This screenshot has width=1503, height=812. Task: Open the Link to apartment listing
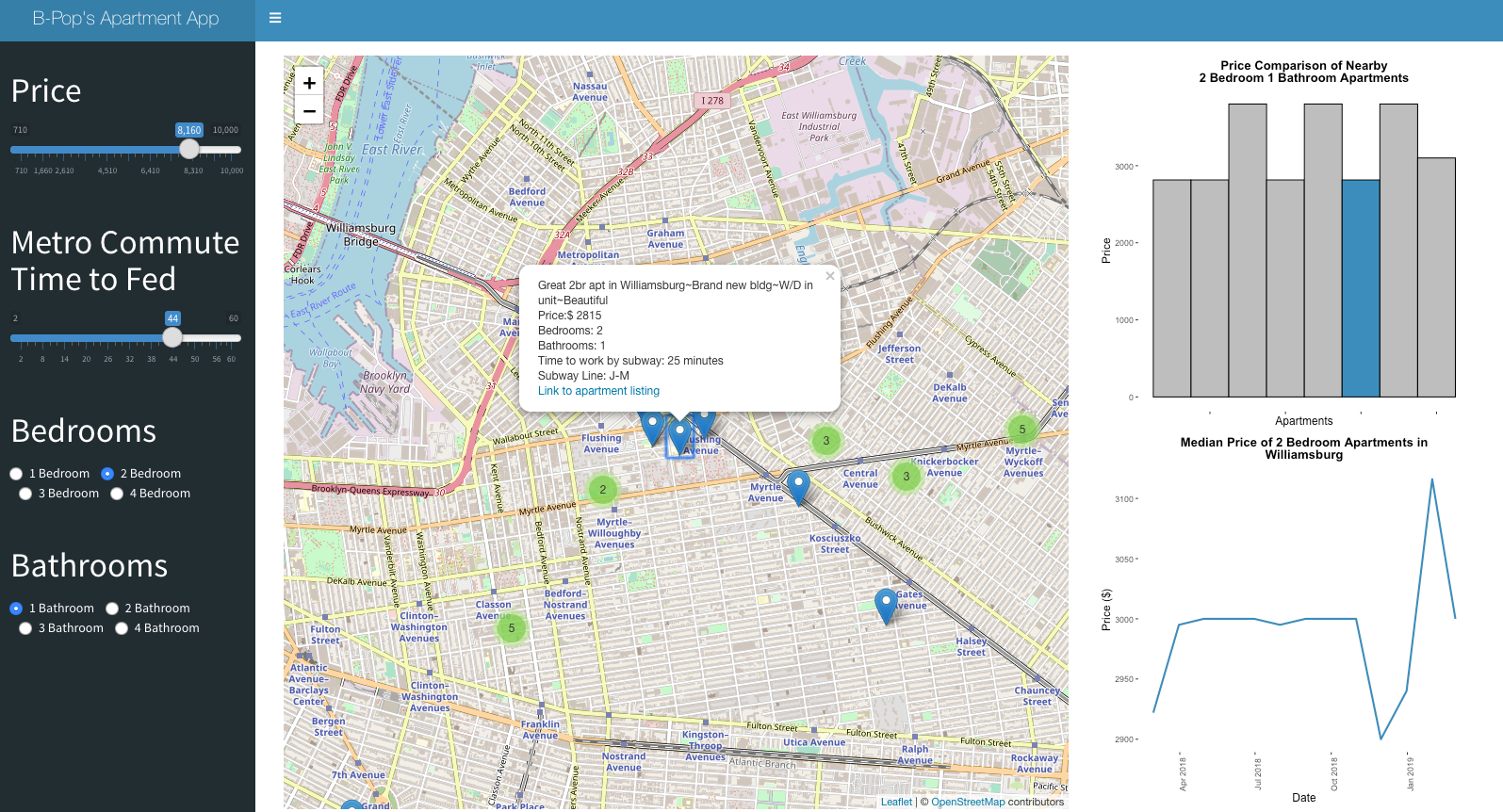click(x=598, y=391)
